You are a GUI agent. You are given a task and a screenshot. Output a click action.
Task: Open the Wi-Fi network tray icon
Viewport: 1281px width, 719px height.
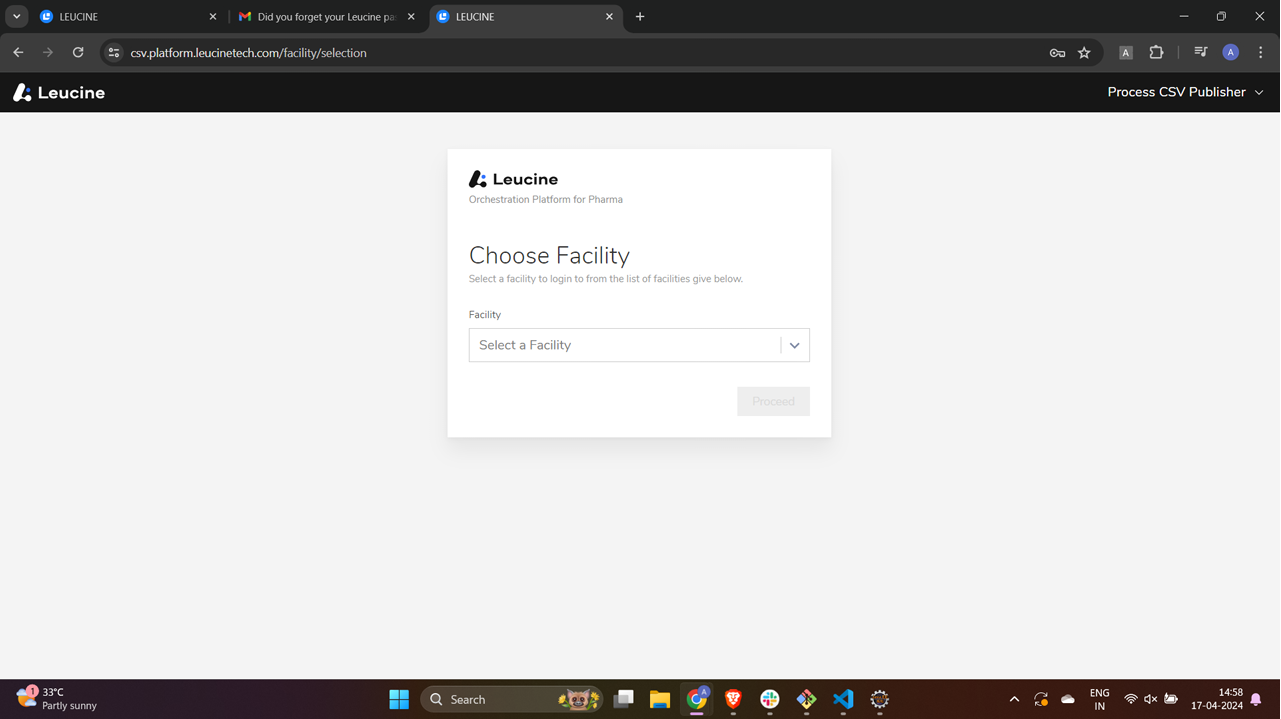pyautogui.click(x=1131, y=699)
